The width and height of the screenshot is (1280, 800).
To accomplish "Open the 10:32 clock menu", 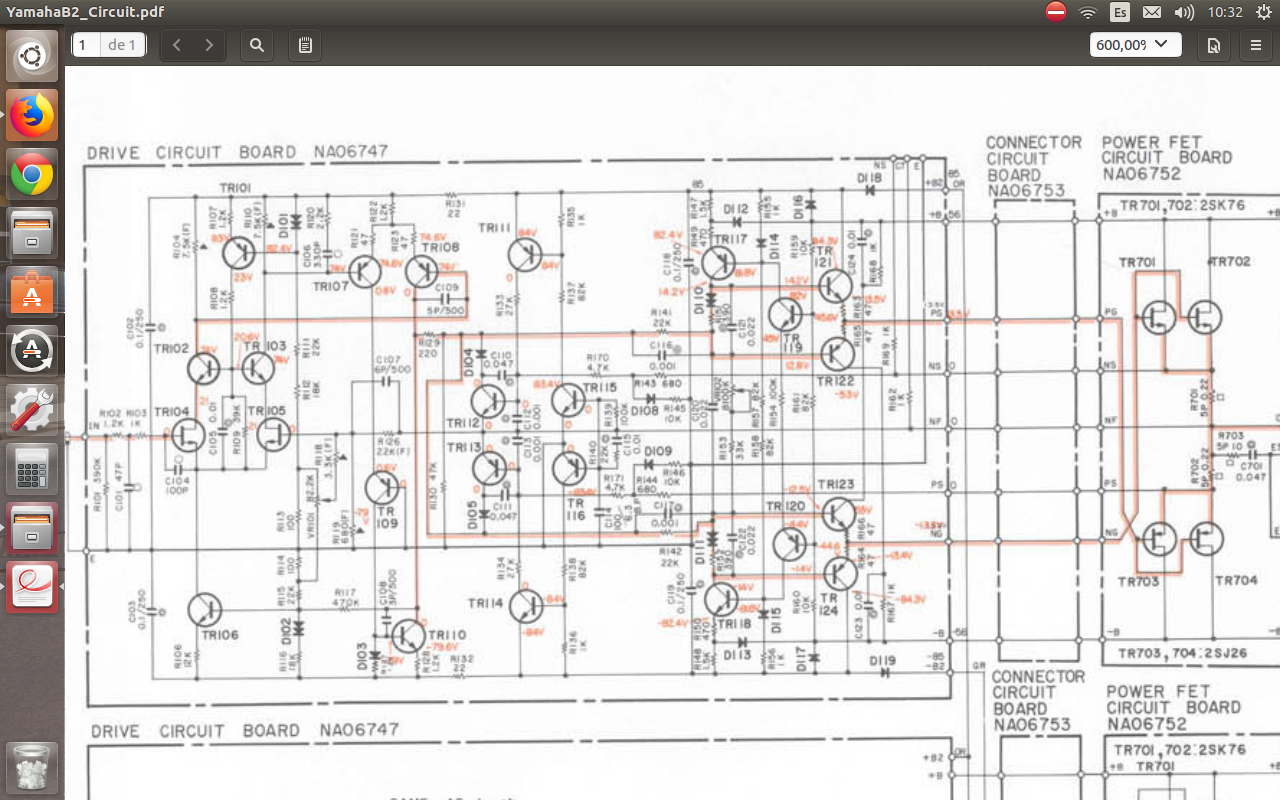I will click(1224, 12).
